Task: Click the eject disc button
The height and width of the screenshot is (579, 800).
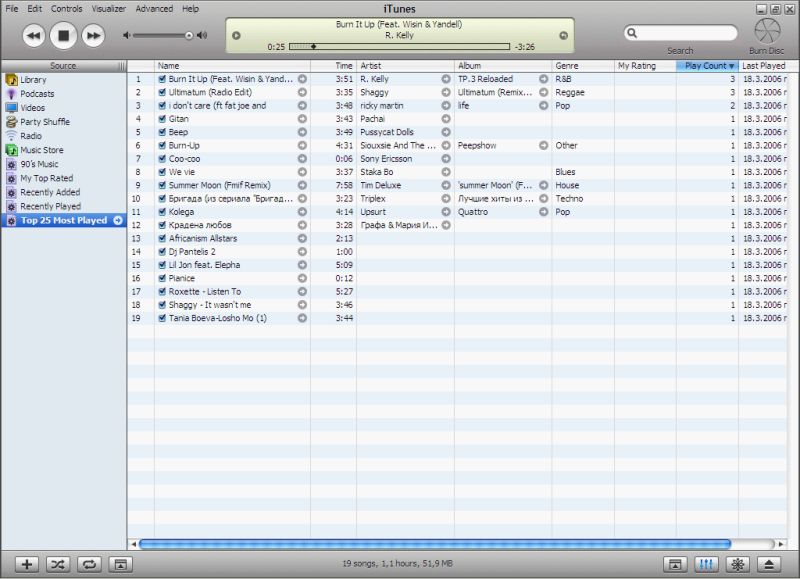Action: pos(769,564)
